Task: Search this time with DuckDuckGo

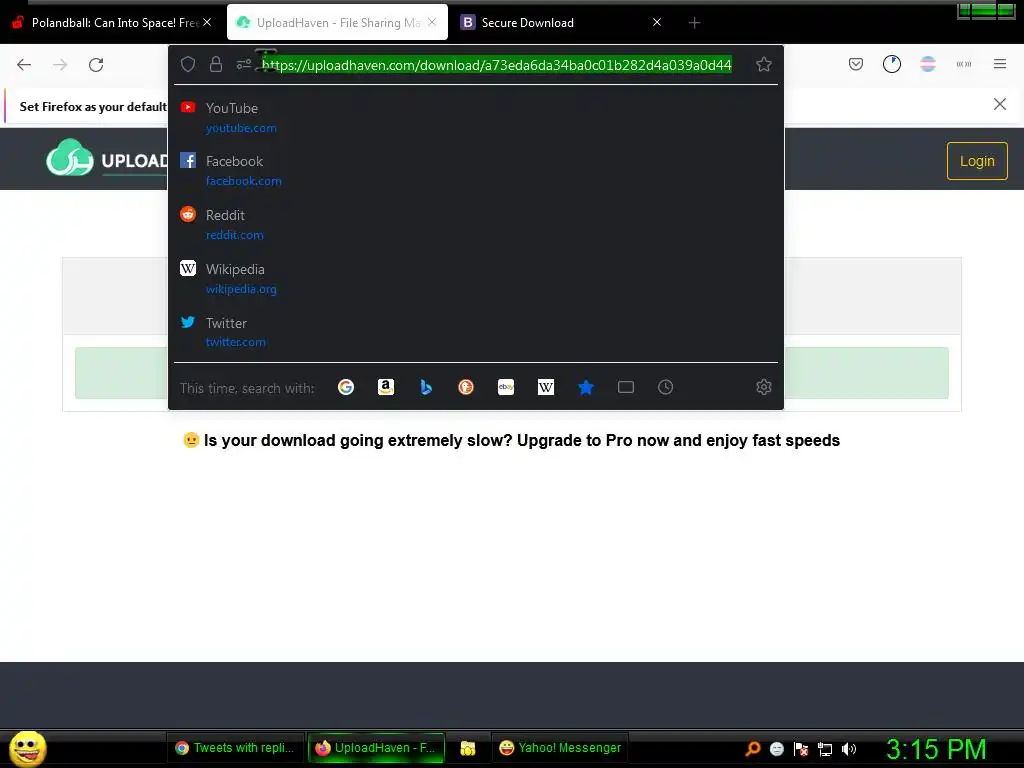Action: (x=466, y=387)
